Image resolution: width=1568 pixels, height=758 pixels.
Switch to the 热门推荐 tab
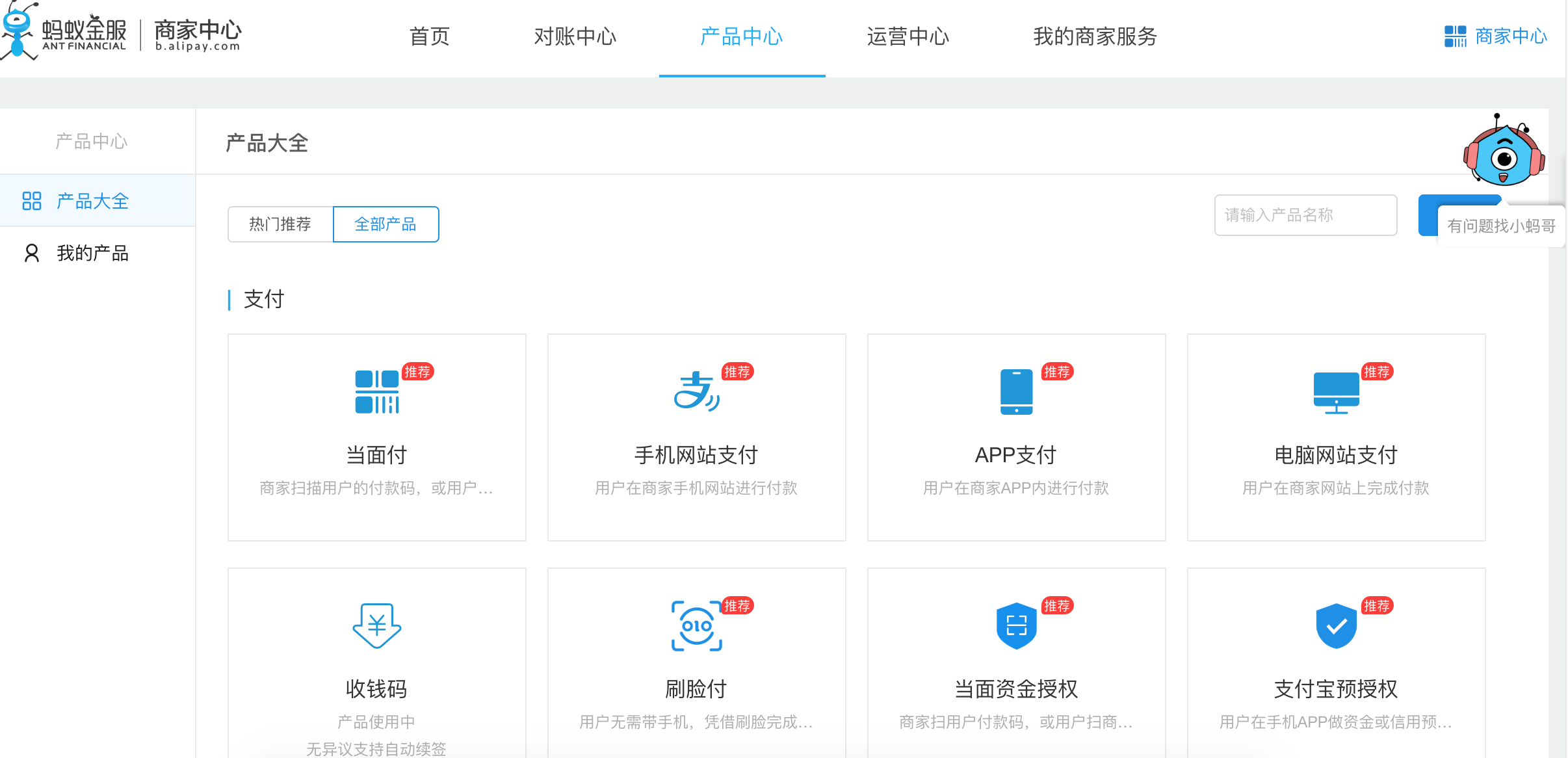coord(280,224)
